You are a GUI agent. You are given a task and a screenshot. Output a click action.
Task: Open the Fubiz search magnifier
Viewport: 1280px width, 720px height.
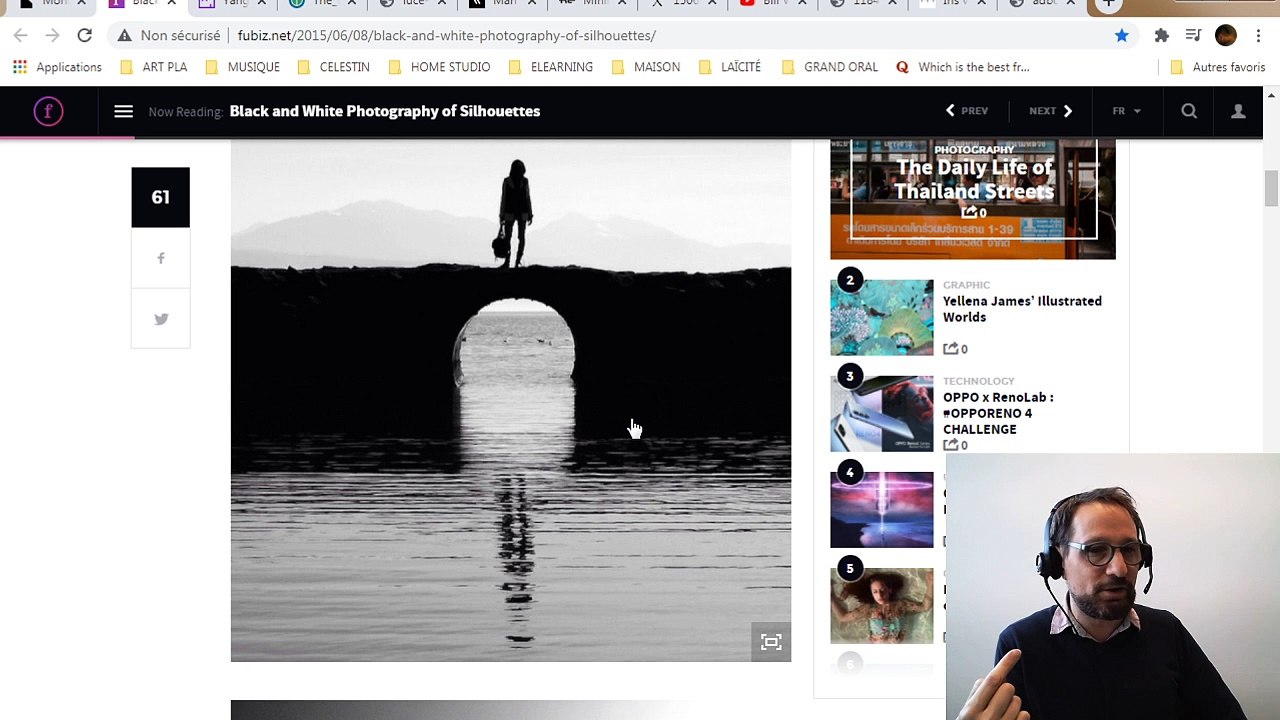[x=1189, y=111]
